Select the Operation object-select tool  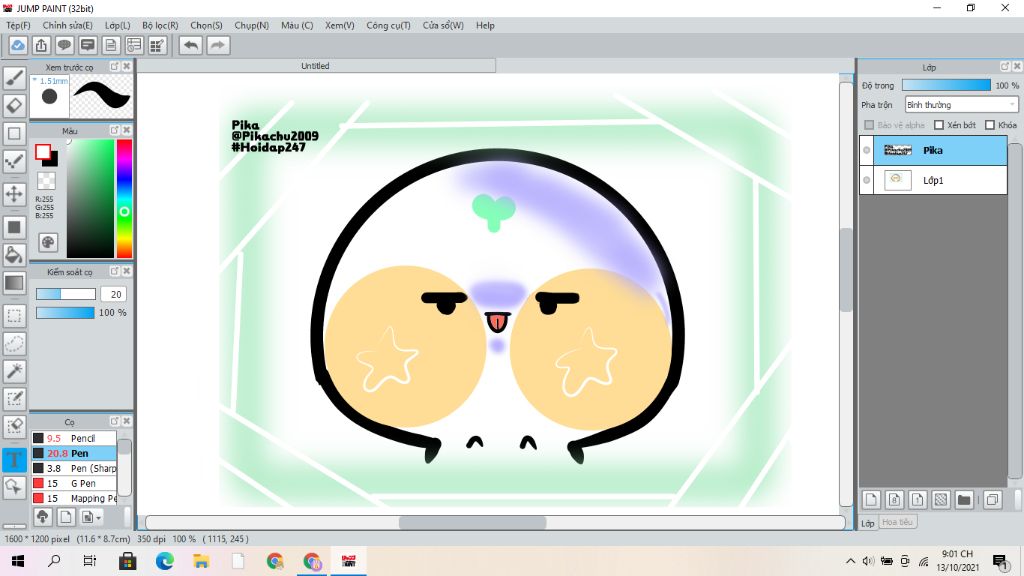14,487
